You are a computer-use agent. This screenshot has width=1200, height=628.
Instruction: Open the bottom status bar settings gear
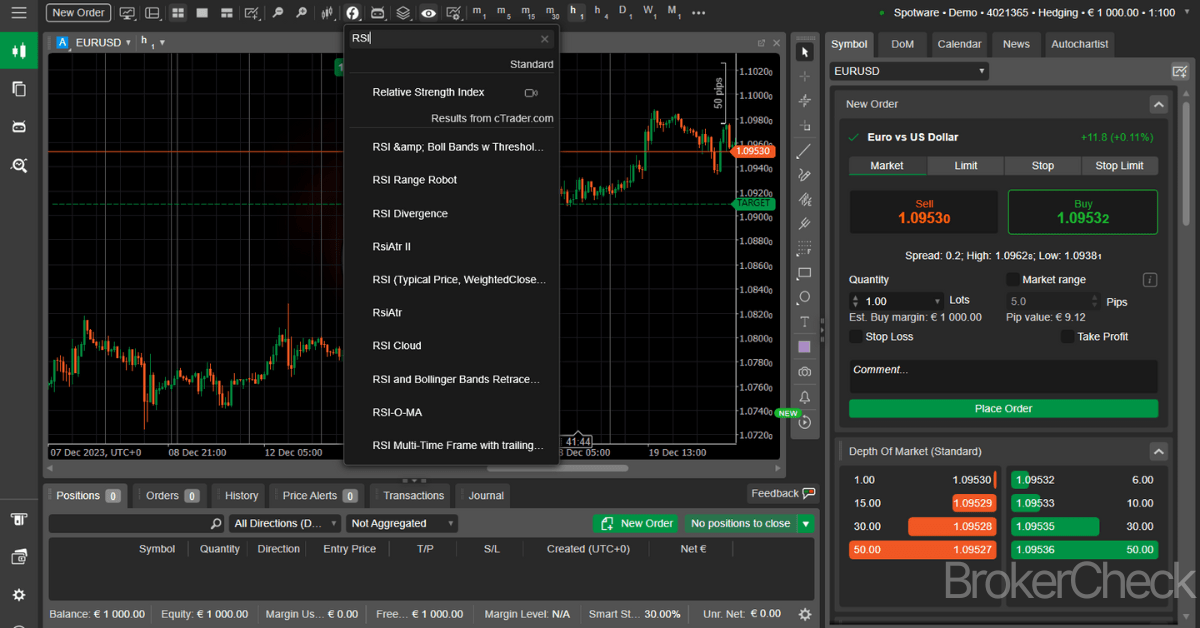click(x=805, y=614)
